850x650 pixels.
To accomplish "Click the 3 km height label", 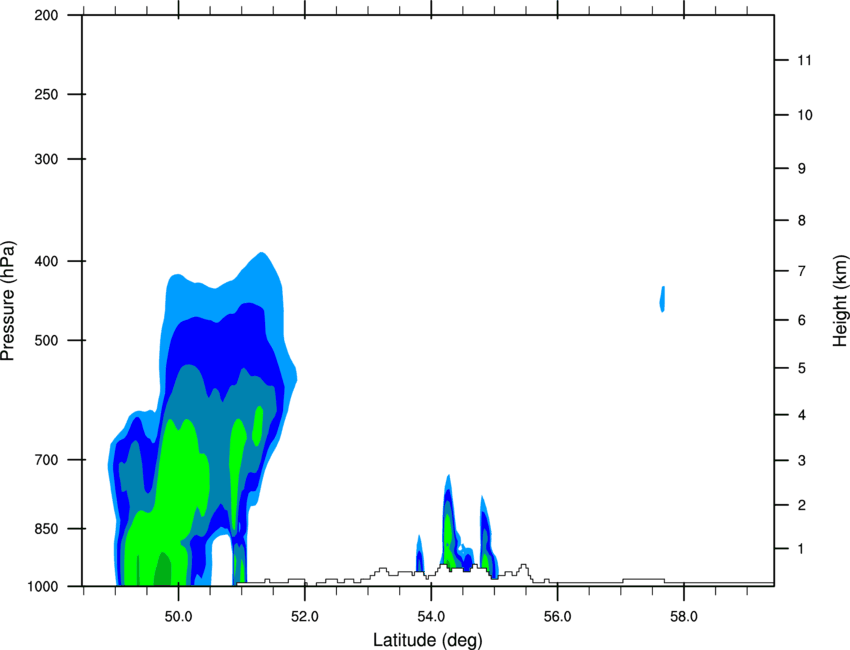I will (801, 461).
